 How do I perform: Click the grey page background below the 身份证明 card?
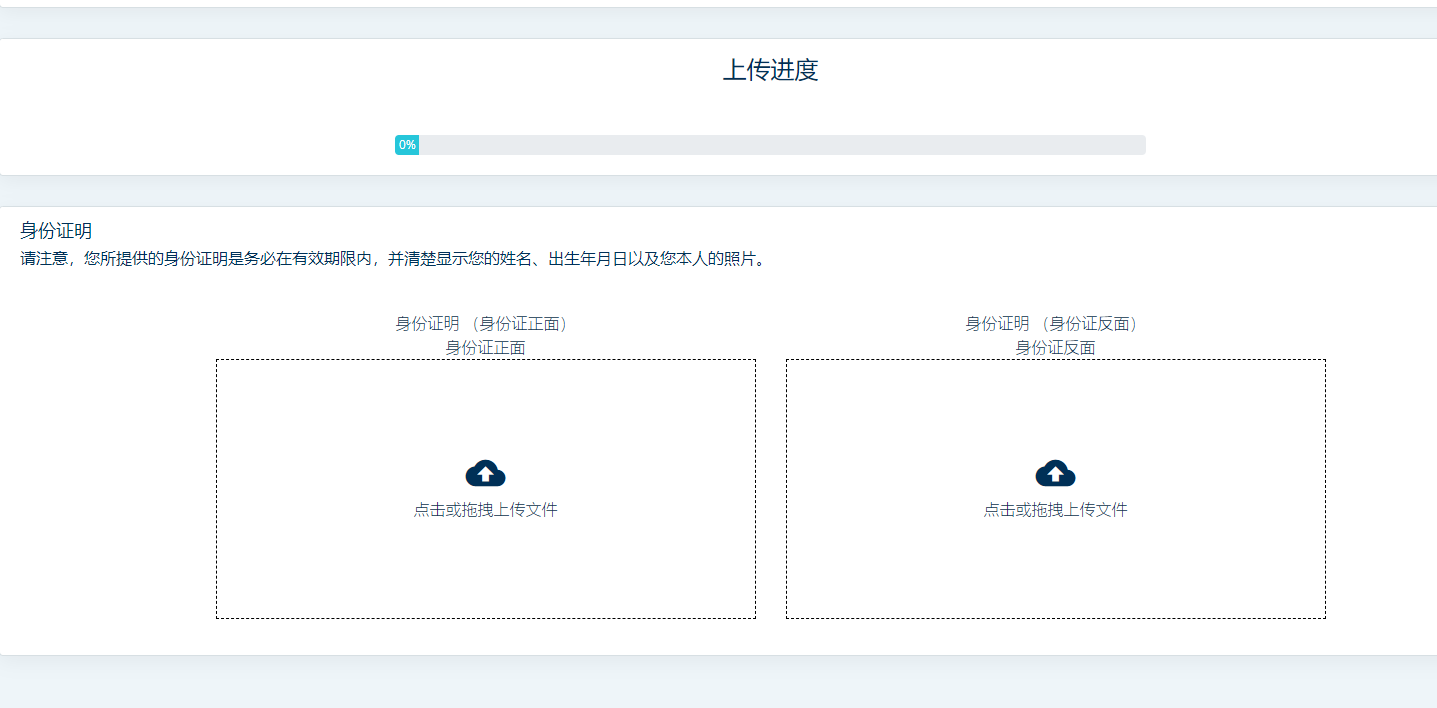coord(718,685)
